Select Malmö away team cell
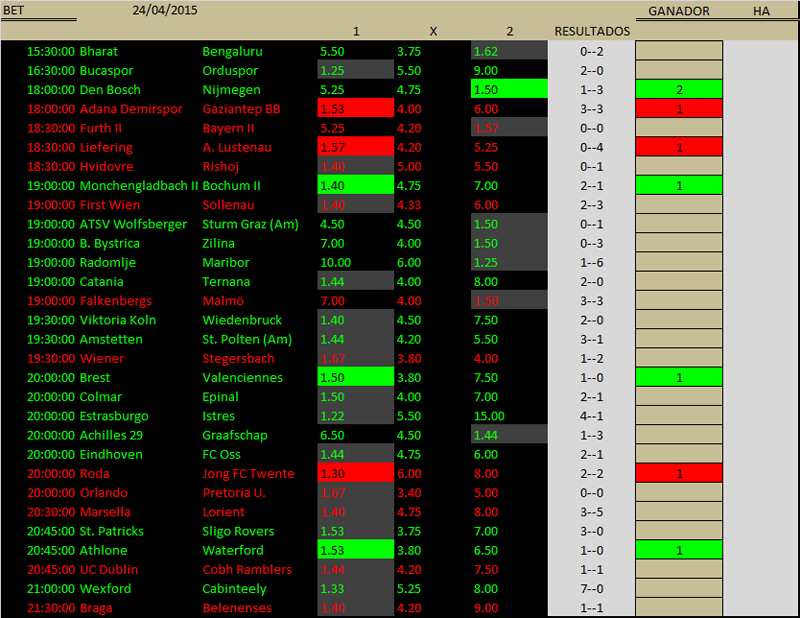 pyautogui.click(x=222, y=301)
